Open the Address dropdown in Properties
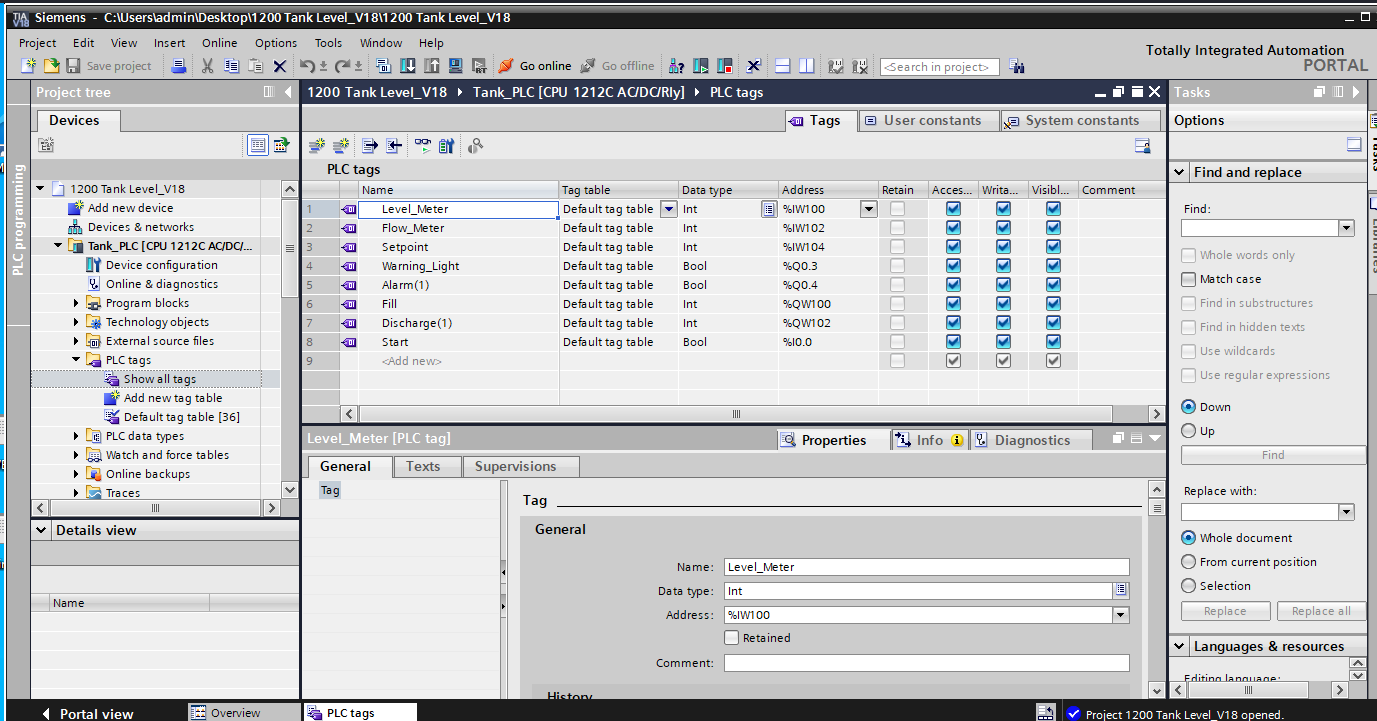This screenshot has width=1377, height=721. tap(1121, 616)
